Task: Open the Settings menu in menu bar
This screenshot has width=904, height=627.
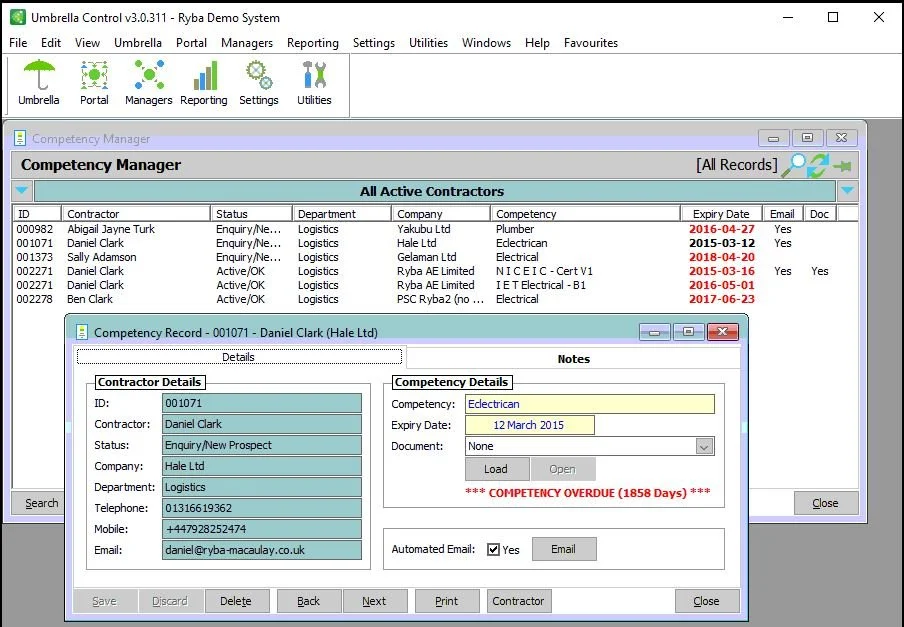Action: click(374, 43)
